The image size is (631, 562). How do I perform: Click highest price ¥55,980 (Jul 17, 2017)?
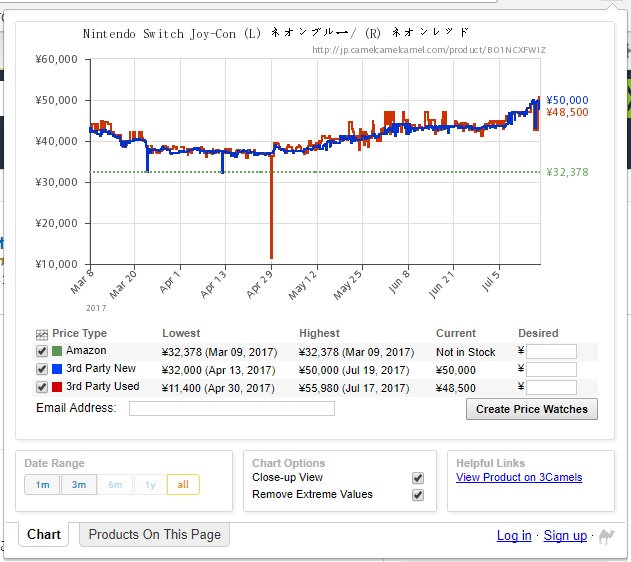coord(354,388)
